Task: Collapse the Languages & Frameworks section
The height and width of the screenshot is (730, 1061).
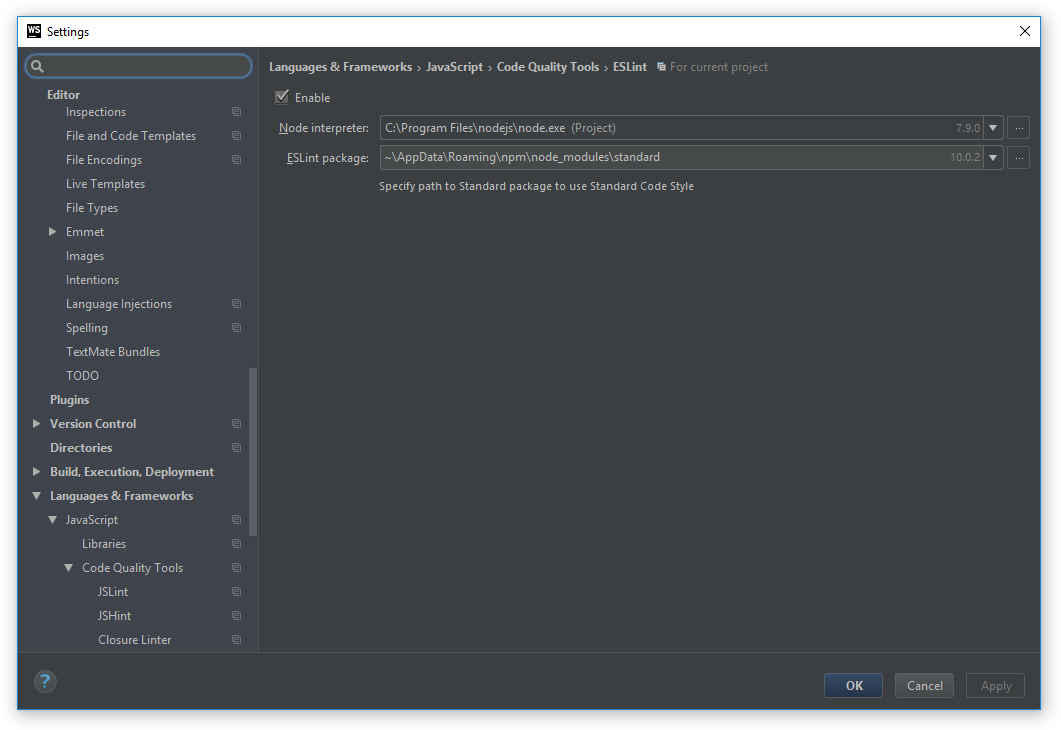Action: point(37,496)
